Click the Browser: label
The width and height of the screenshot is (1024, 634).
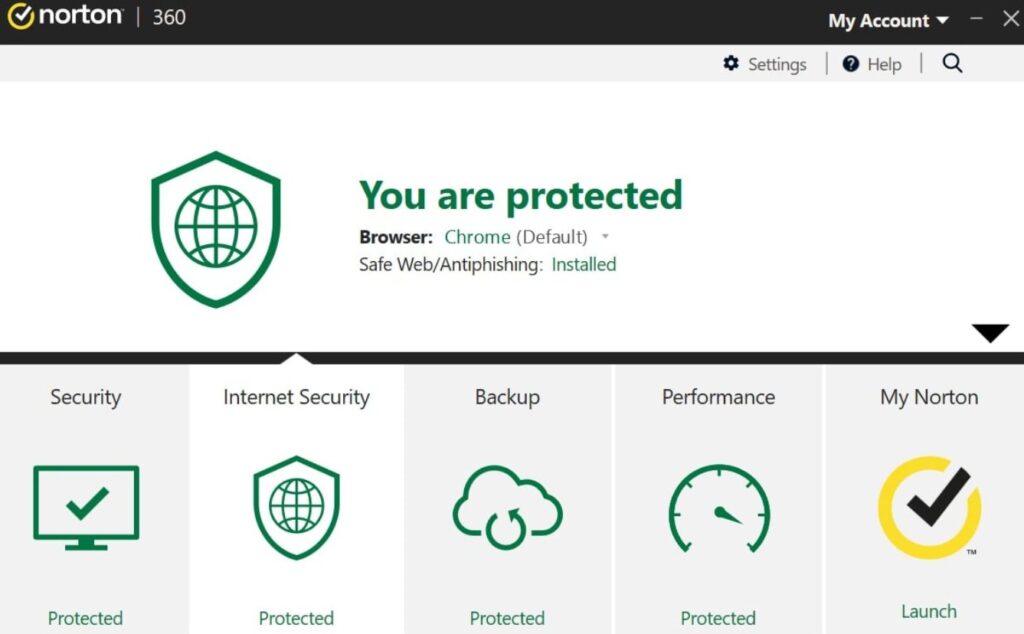[396, 236]
